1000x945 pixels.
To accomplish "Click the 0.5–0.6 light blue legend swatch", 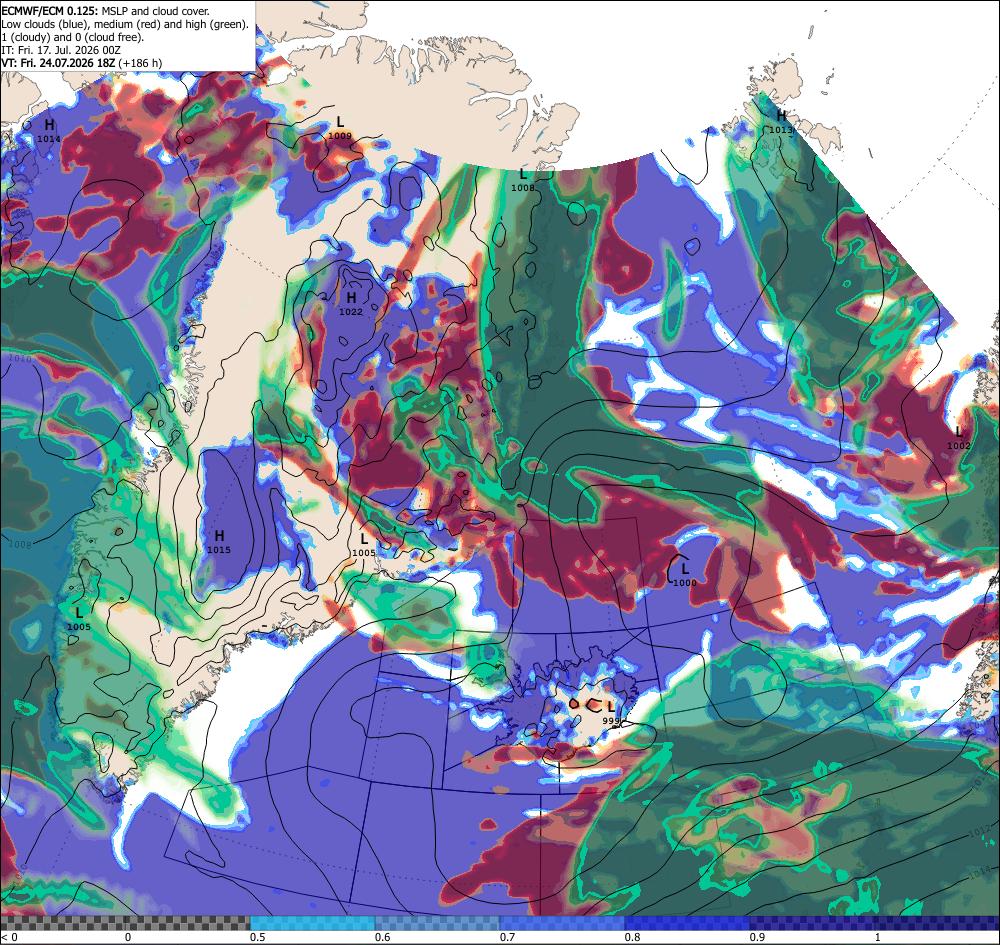I will coord(312,923).
